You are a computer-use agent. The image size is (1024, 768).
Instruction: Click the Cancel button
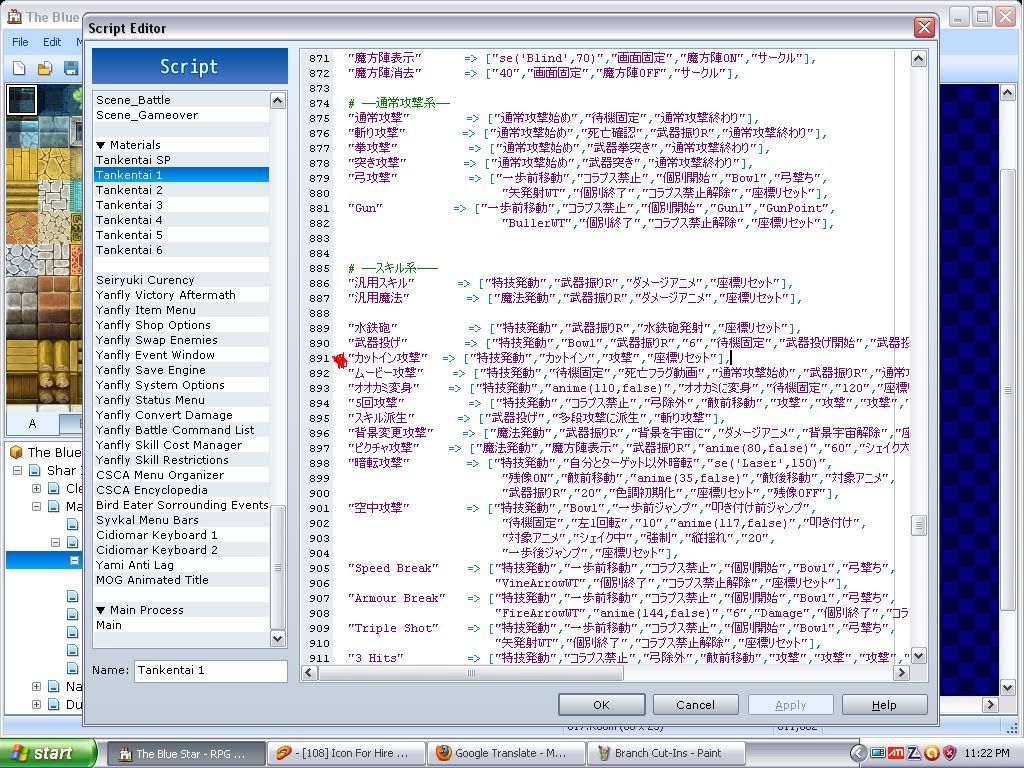click(x=695, y=704)
